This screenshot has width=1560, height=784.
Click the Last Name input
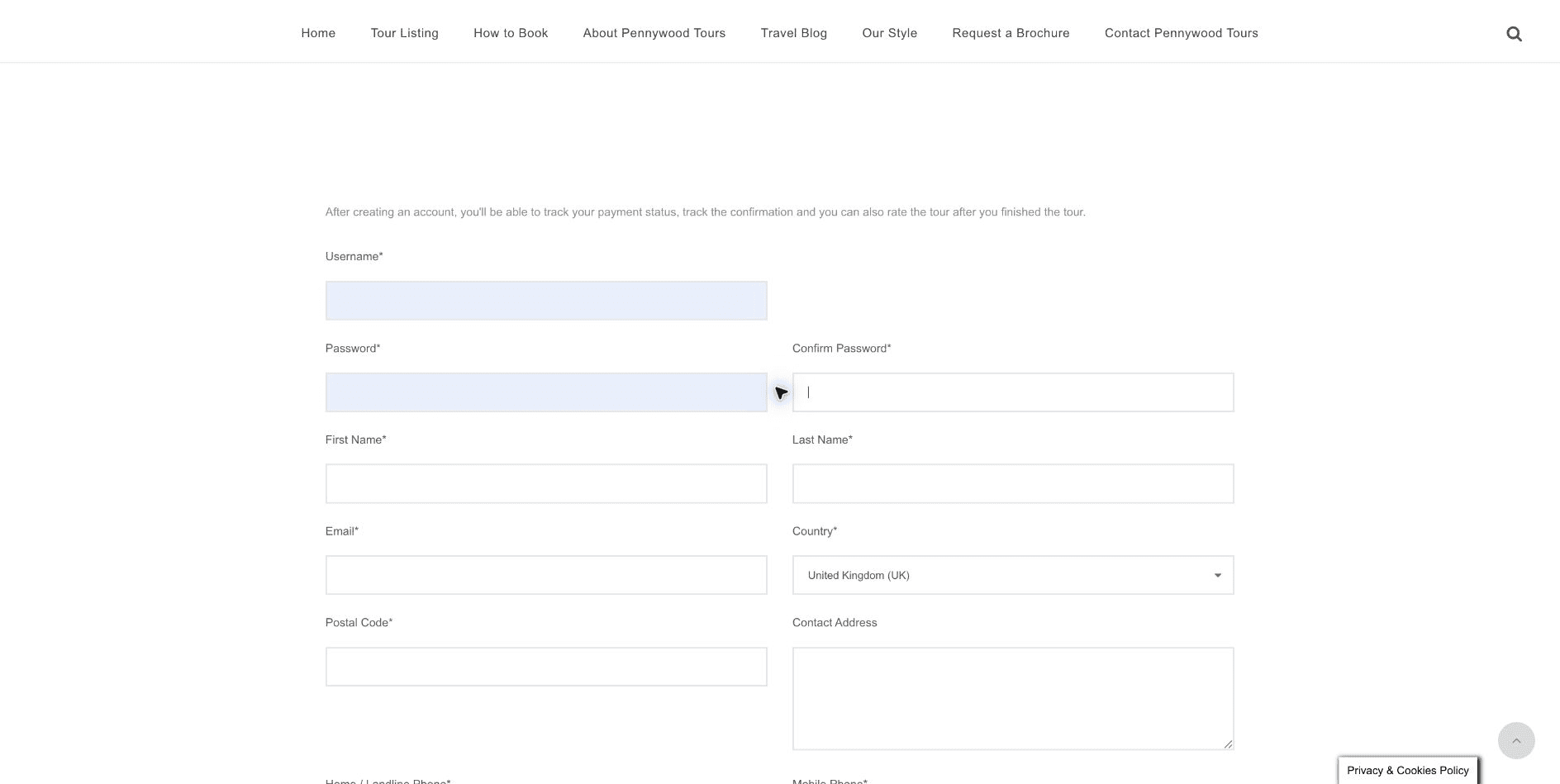[1013, 484]
